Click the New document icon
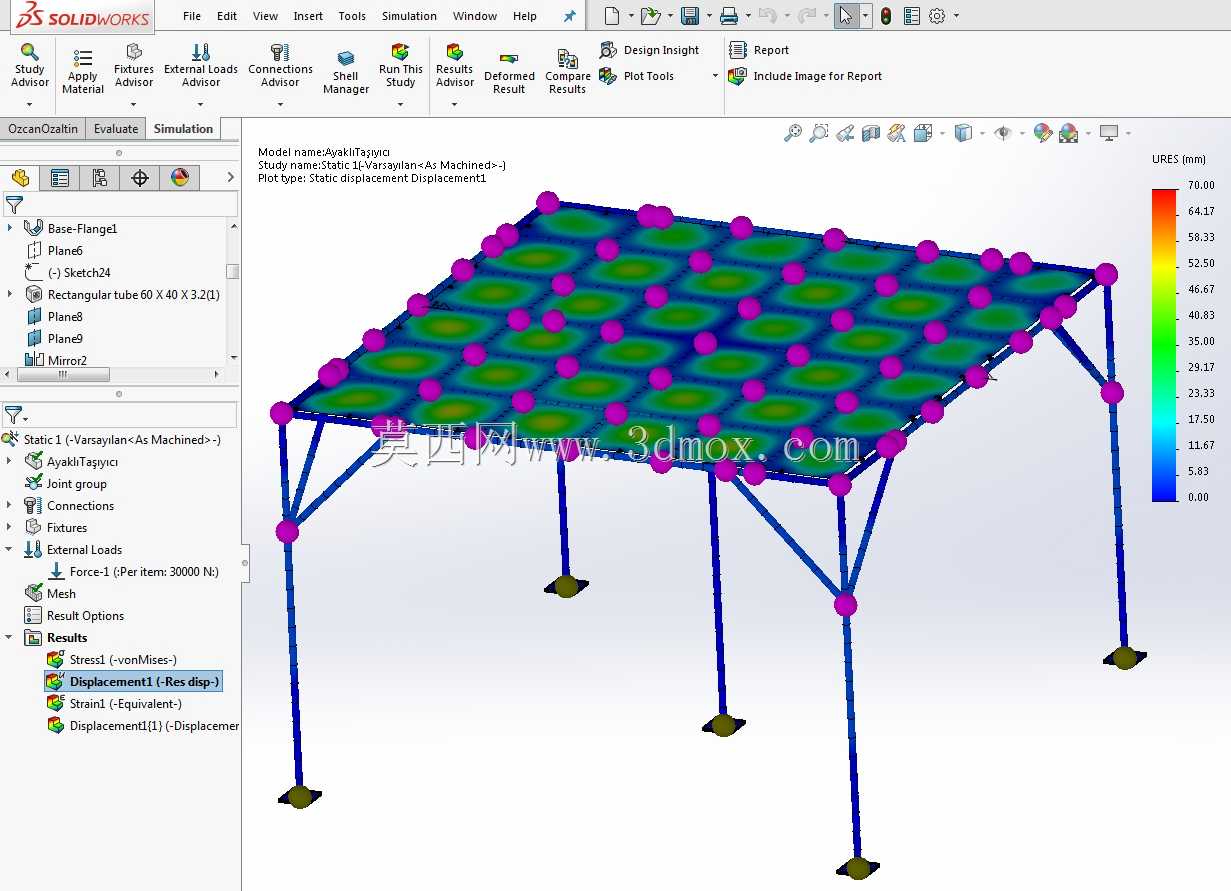Screen dimensions: 1231x891 pyautogui.click(x=612, y=16)
